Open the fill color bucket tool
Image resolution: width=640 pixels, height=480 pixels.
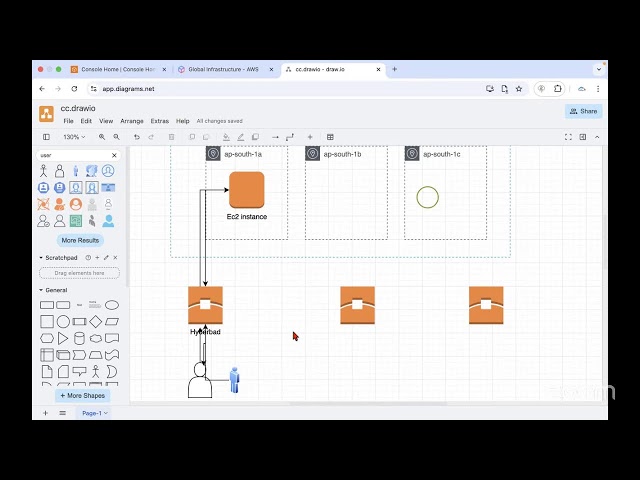tap(226, 137)
